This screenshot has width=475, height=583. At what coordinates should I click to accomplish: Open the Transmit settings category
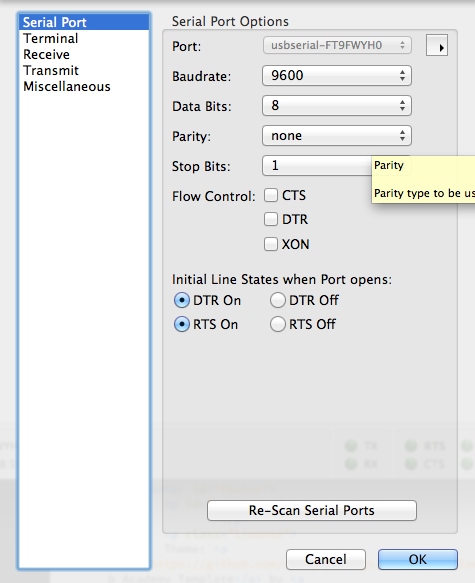(x=84, y=70)
